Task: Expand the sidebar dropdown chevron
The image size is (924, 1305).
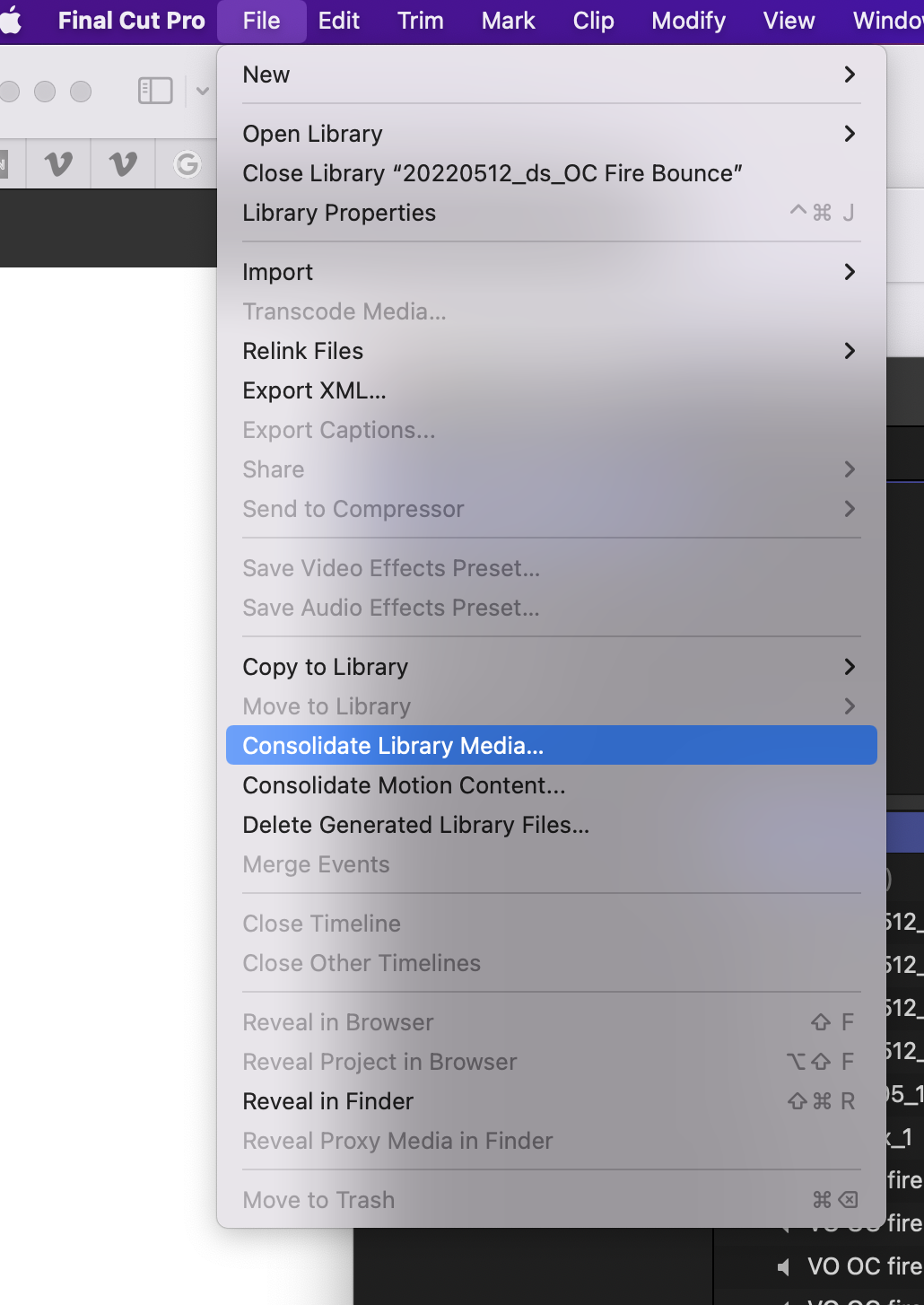Action: pyautogui.click(x=203, y=91)
